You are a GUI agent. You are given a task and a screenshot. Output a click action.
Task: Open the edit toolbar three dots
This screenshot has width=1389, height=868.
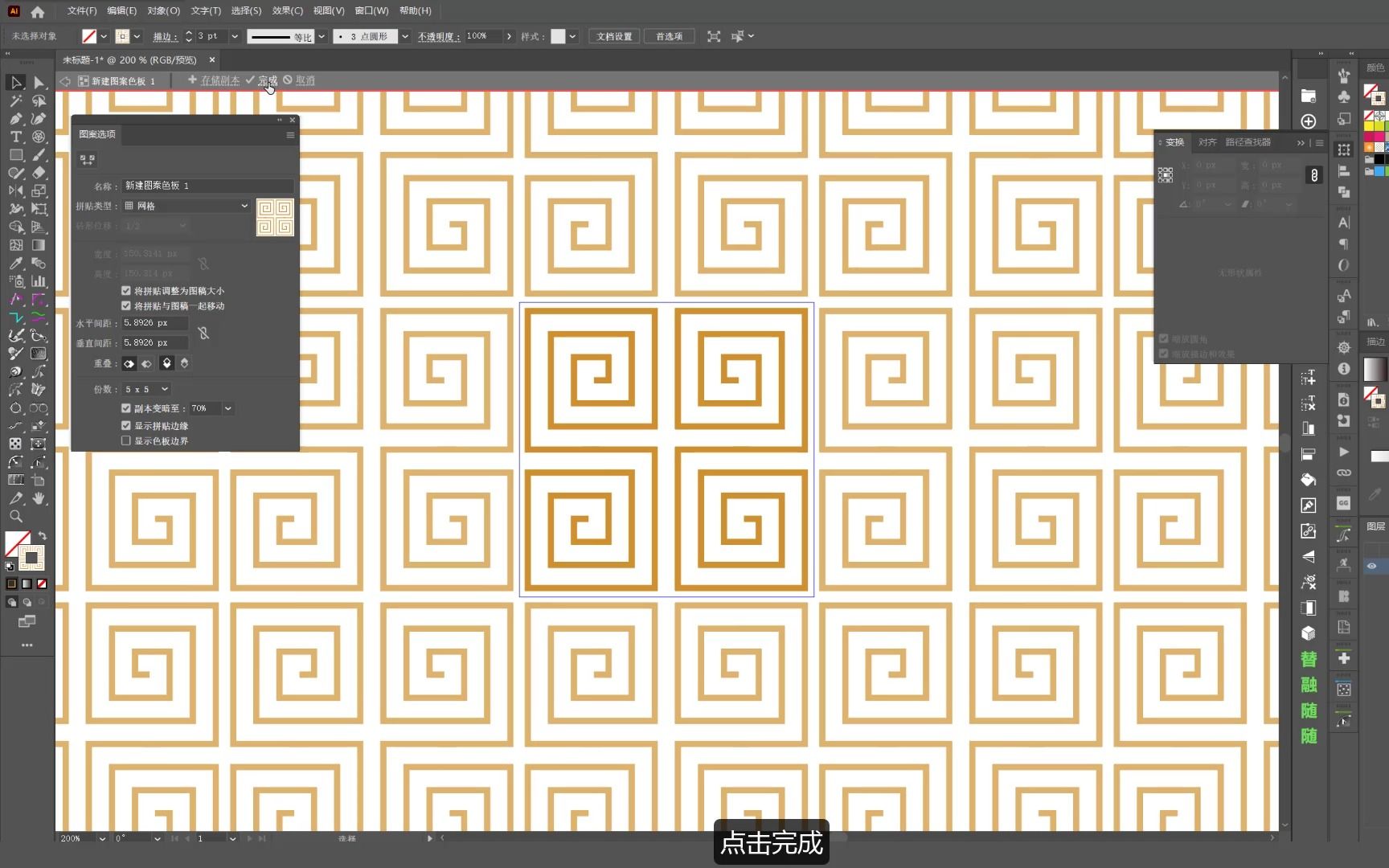point(27,645)
